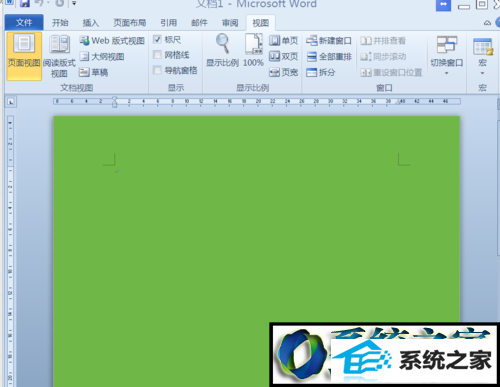Enable the Navigation Pane (导航窗格) checkbox
The height and width of the screenshot is (387, 500).
(157, 70)
